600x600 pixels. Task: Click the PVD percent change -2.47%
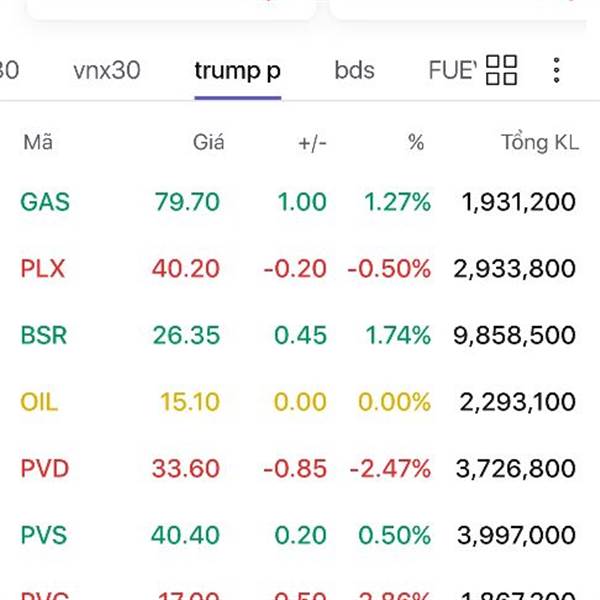point(389,468)
